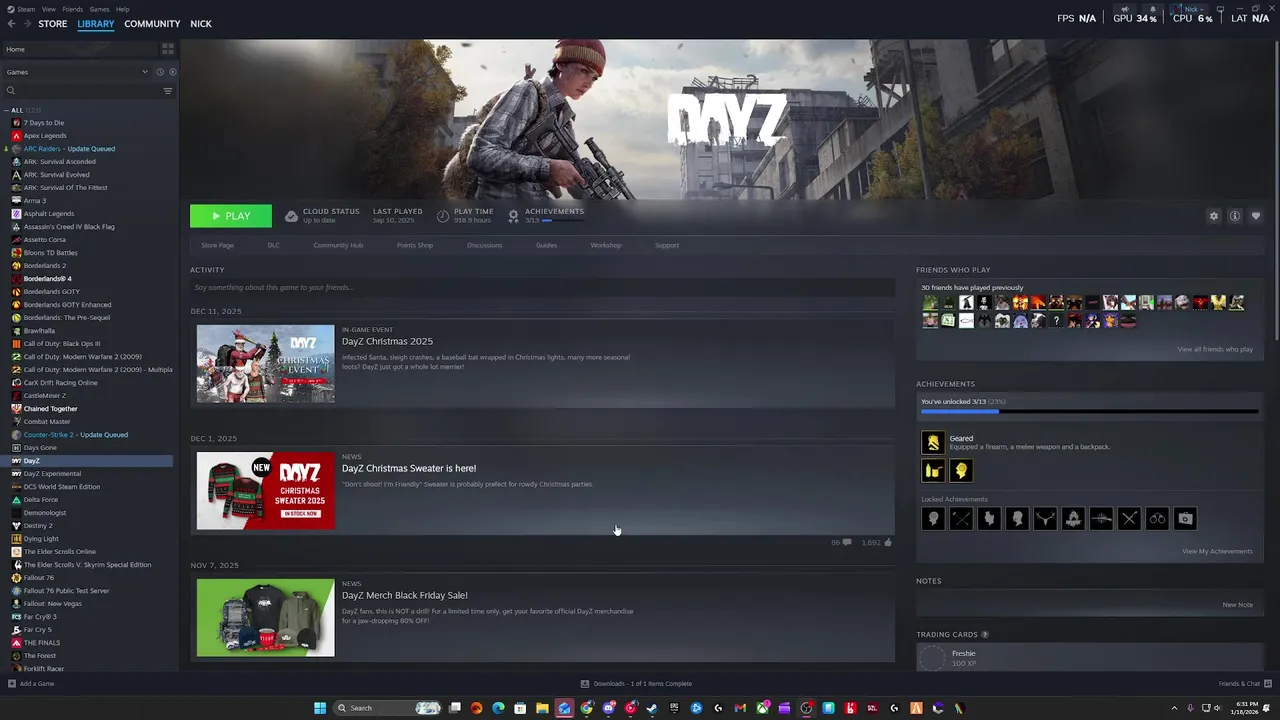1280x720 pixels.
Task: Add DayZ to favorites heart icon
Action: click(1256, 216)
